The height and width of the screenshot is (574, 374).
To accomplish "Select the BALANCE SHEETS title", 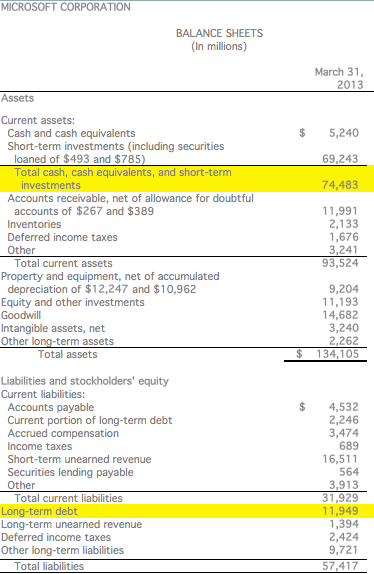I will pyautogui.click(x=219, y=33).
